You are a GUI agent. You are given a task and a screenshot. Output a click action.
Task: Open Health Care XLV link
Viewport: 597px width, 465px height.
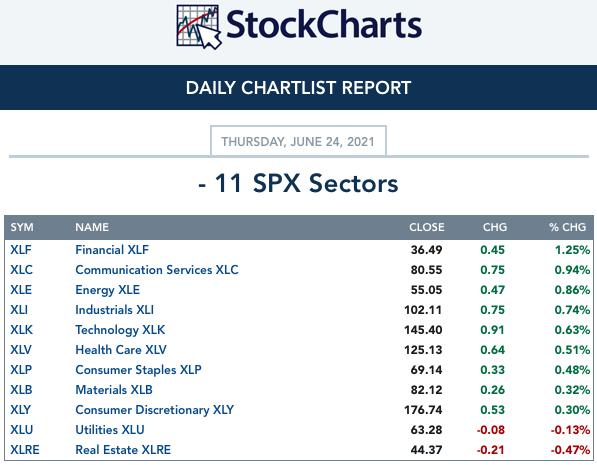click(121, 350)
